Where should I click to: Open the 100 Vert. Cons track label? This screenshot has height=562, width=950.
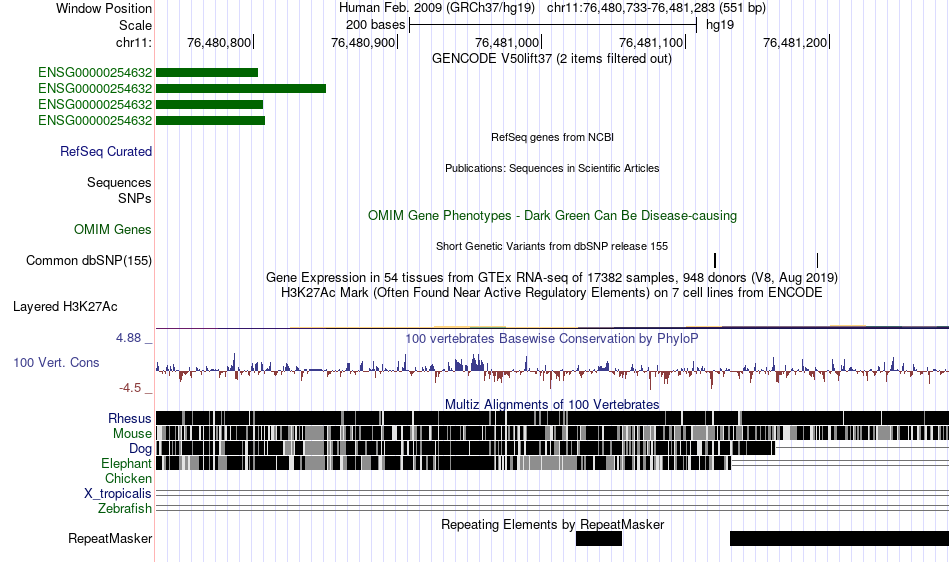56,363
